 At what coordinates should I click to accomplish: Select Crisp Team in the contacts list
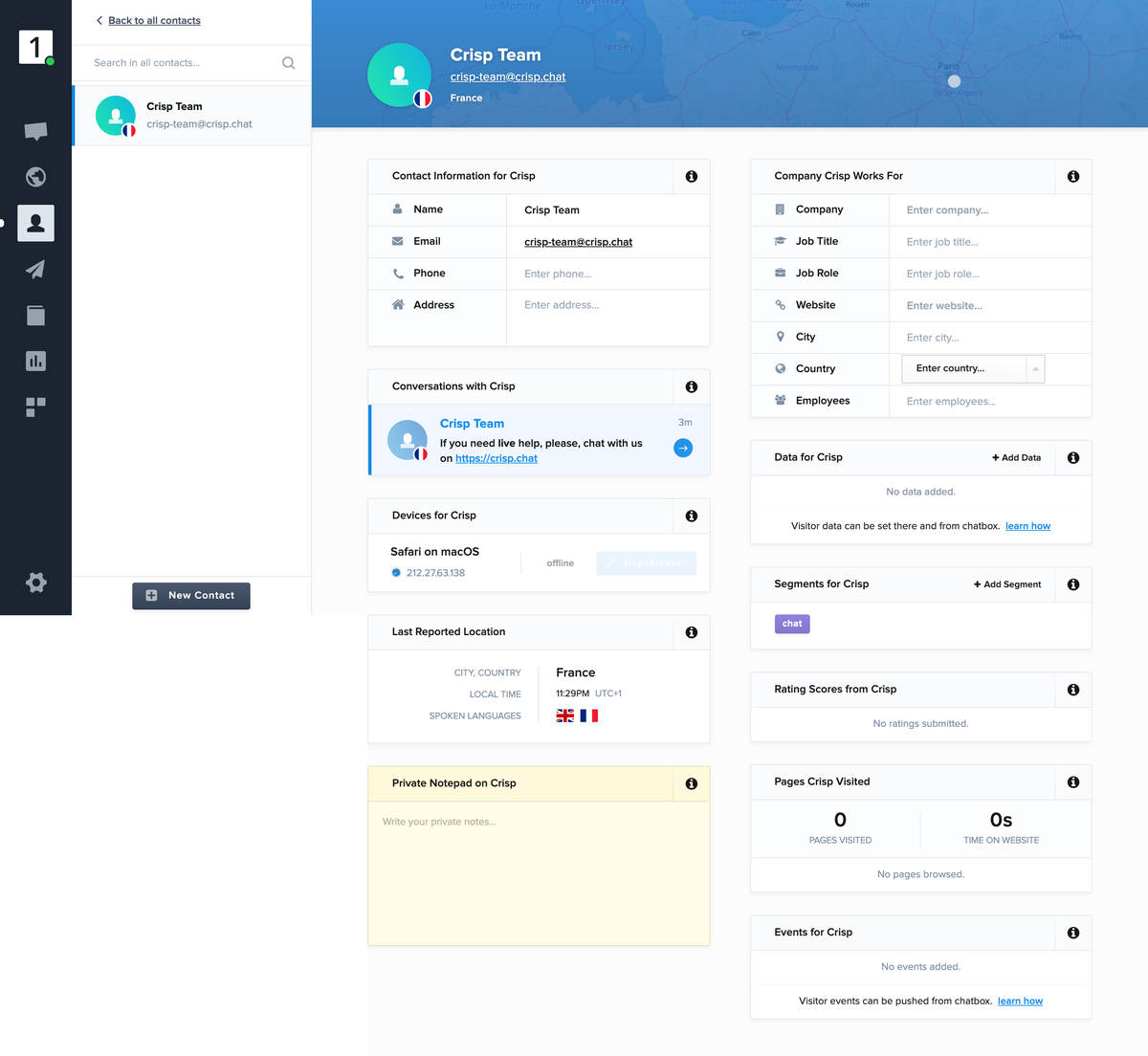tap(192, 116)
